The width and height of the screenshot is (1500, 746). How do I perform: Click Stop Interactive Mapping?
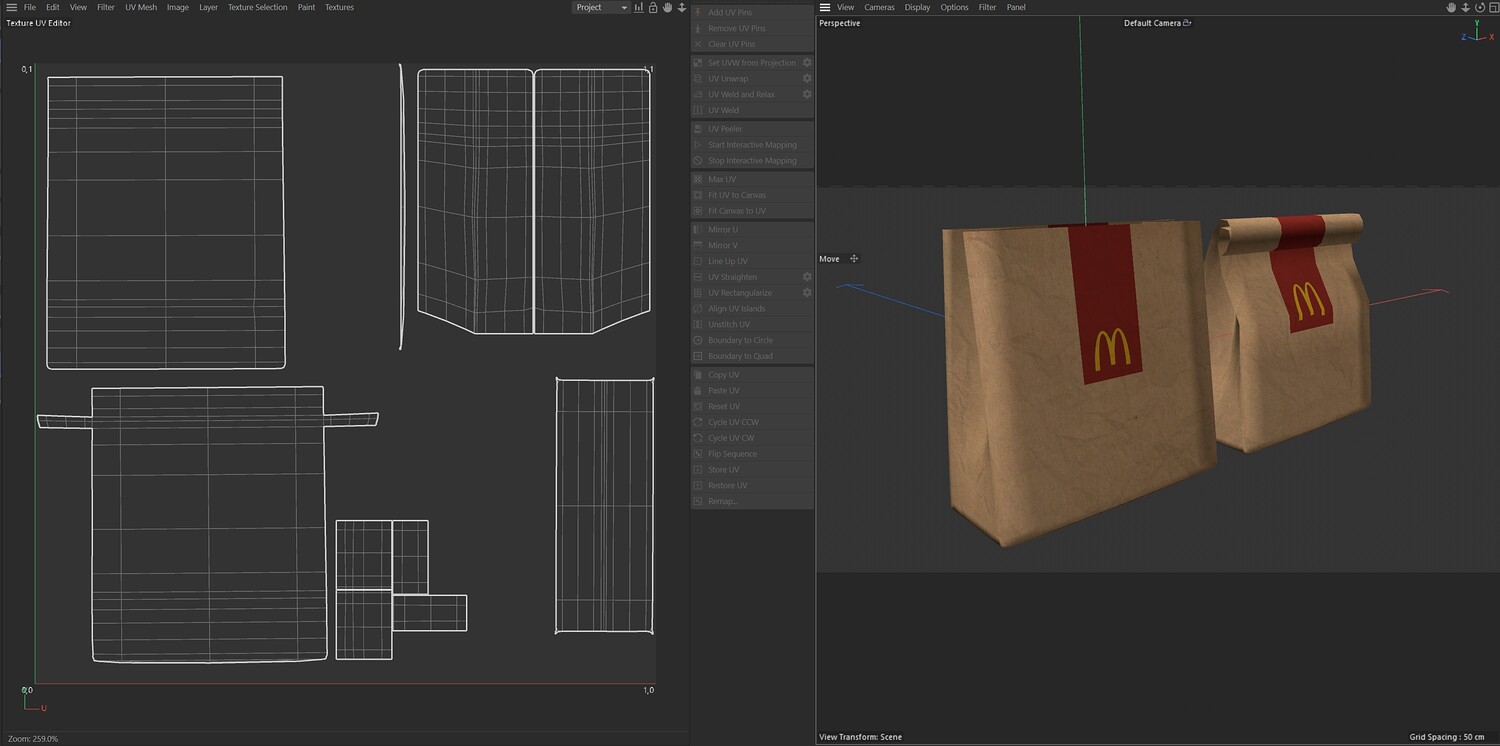tap(752, 161)
